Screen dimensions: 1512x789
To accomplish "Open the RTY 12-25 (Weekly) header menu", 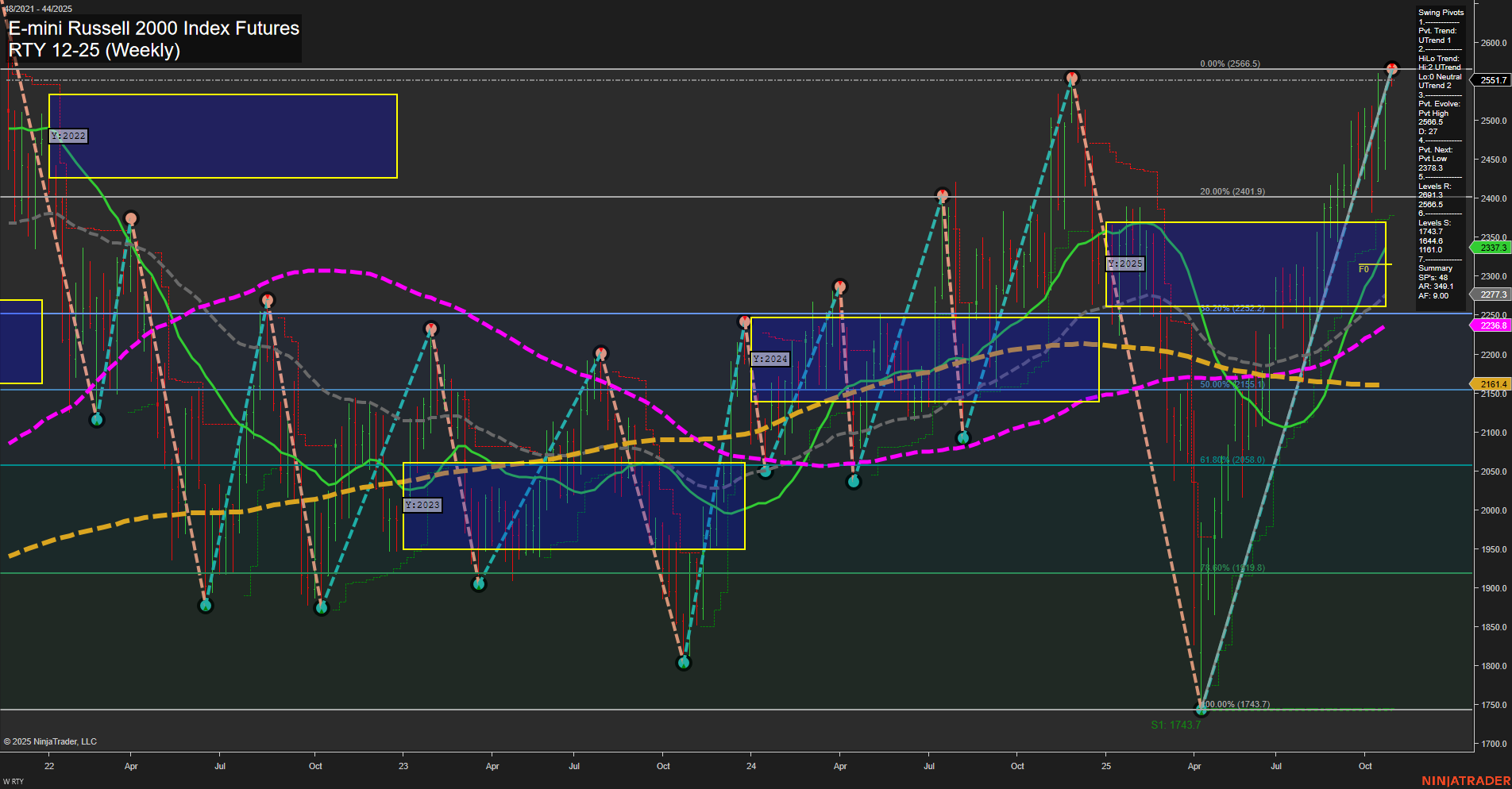I will [x=95, y=49].
